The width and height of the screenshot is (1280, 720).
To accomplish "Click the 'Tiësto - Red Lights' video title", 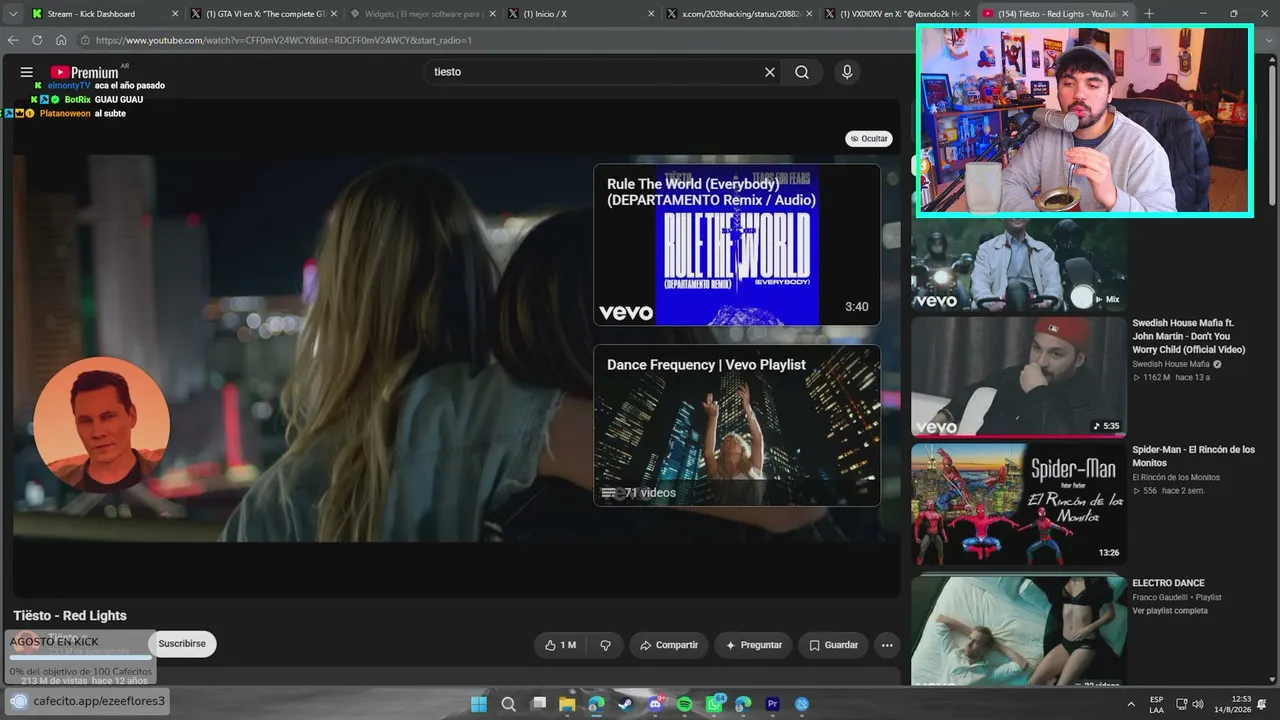I will 70,616.
